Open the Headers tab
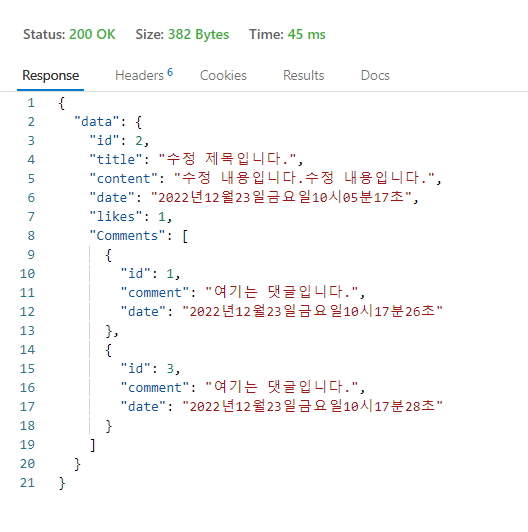Screen dimensions: 528x532 tap(144, 75)
